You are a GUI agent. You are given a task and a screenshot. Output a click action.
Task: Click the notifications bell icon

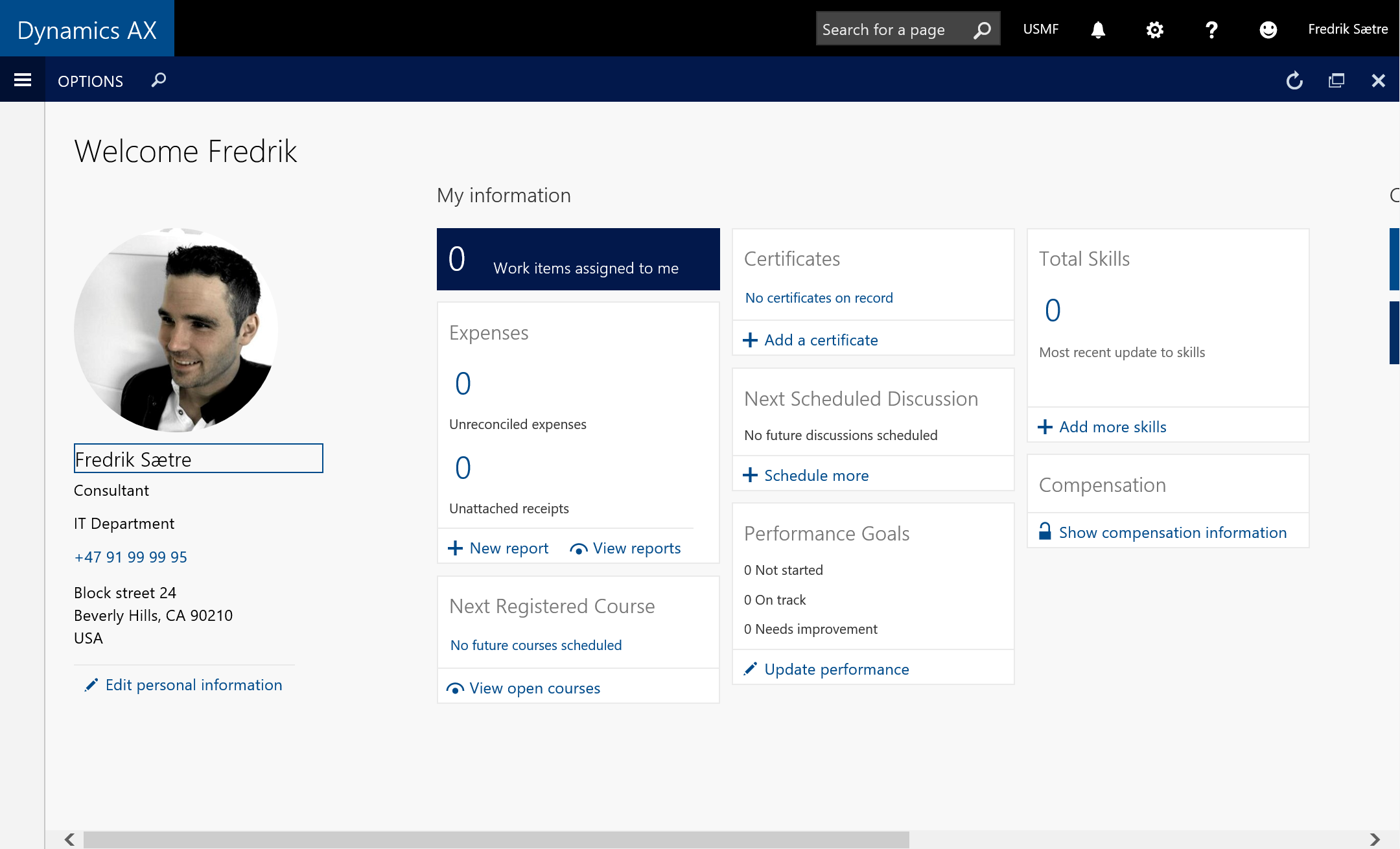coord(1097,30)
